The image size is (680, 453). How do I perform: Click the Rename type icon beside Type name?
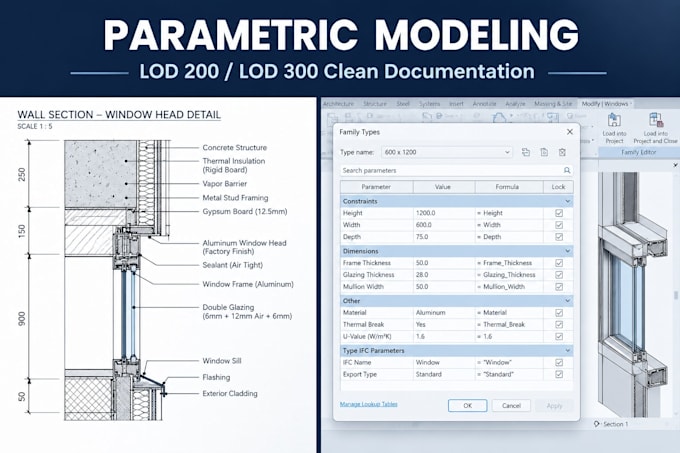[526, 152]
